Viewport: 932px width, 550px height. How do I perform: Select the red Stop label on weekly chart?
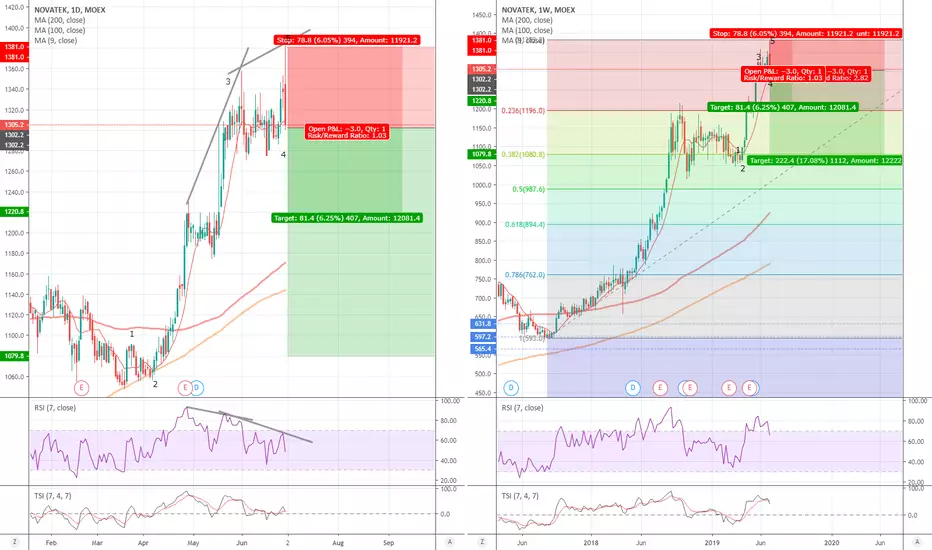pyautogui.click(x=805, y=34)
